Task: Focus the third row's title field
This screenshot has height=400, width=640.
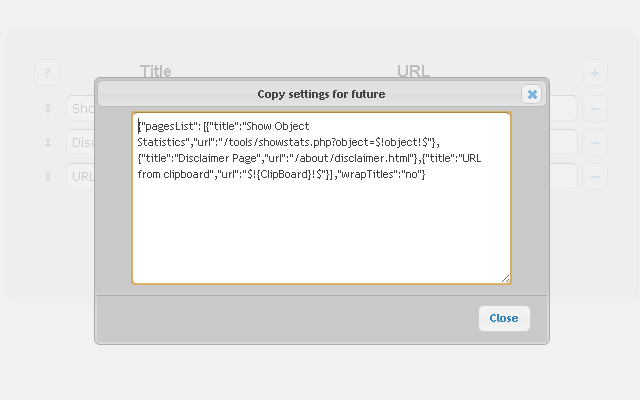Action: click(x=81, y=176)
